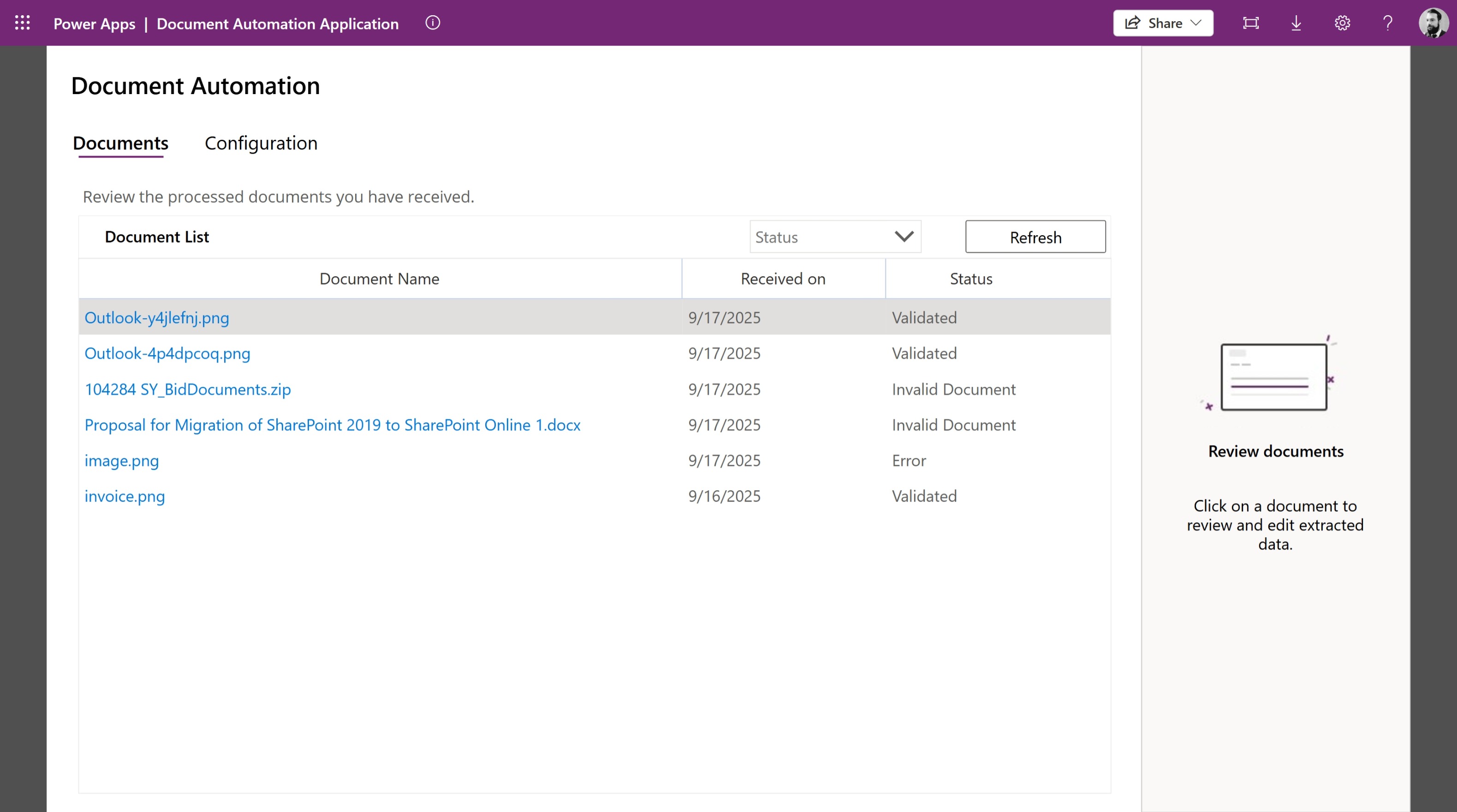
Task: Switch to the Configuration tab
Action: [x=261, y=143]
